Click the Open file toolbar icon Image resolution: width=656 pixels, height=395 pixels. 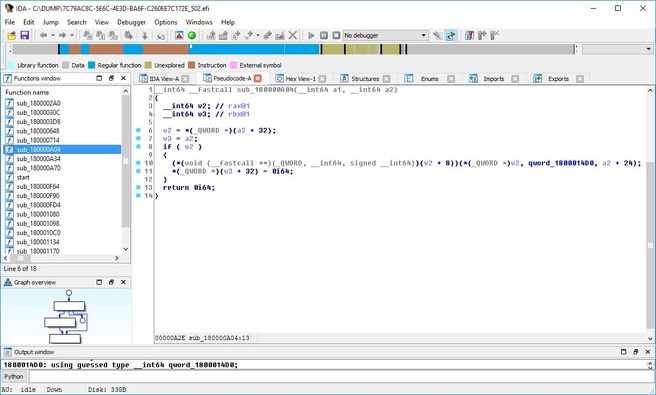(x=12, y=36)
